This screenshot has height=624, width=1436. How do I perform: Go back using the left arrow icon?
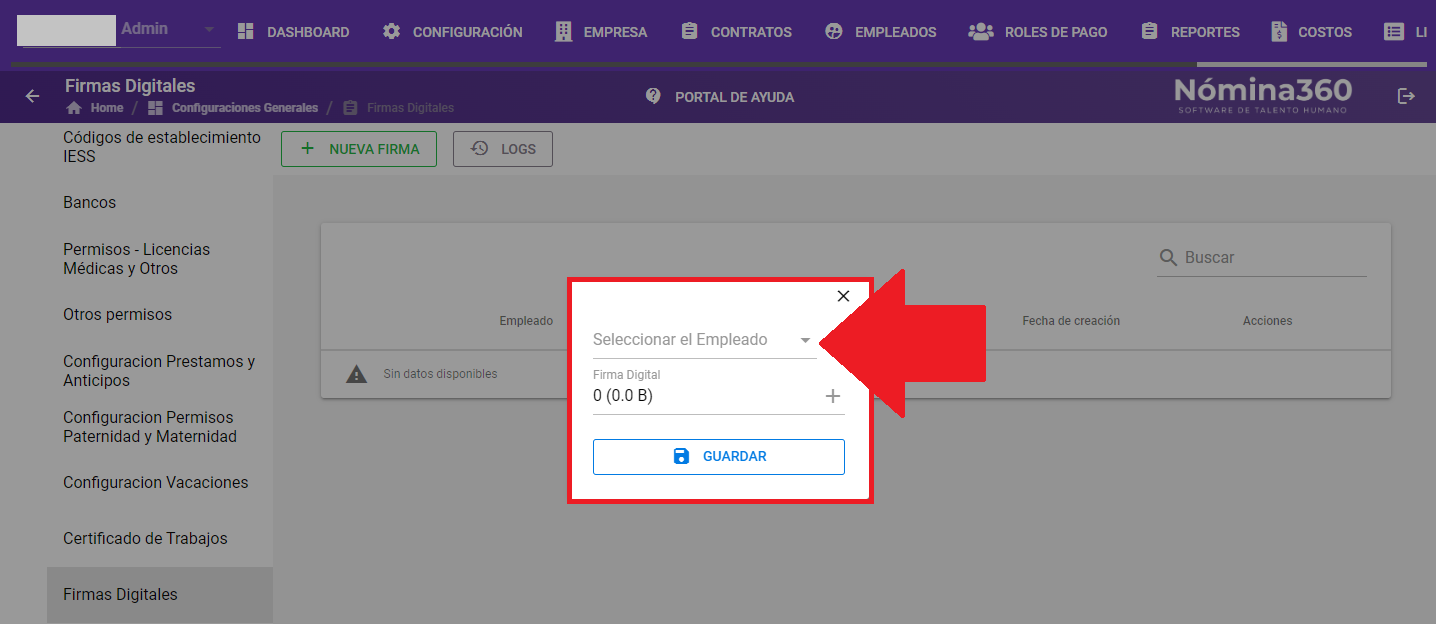[x=32, y=96]
